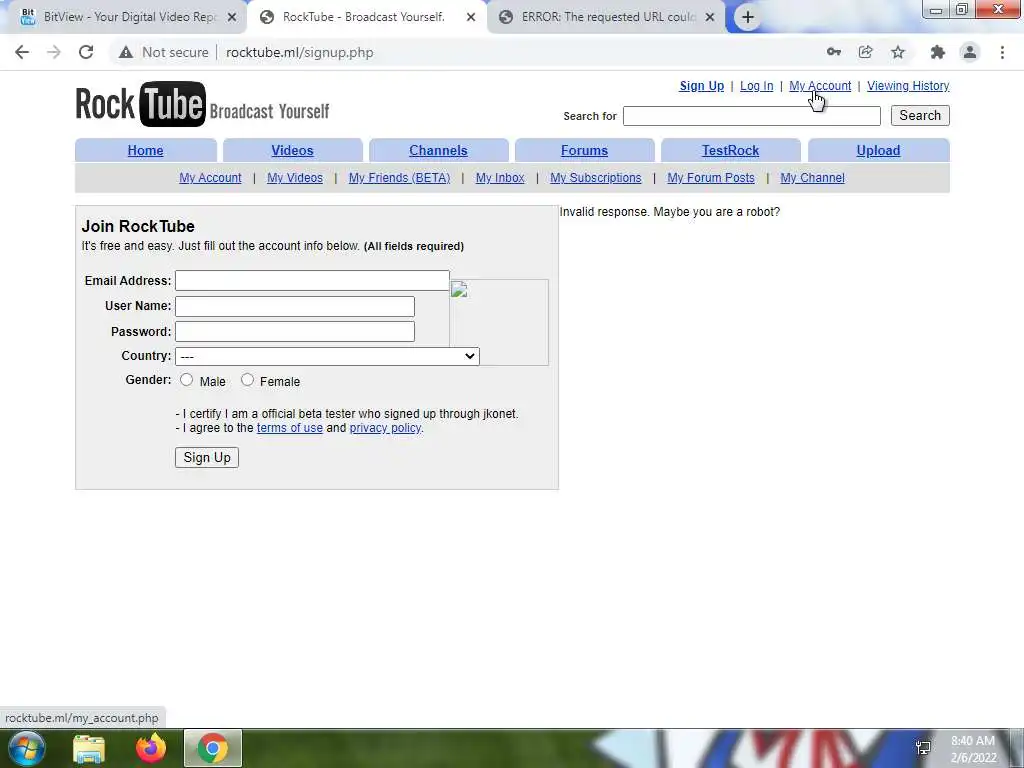
Task: Switch to the ERROR requested URL tab
Action: pyautogui.click(x=607, y=17)
